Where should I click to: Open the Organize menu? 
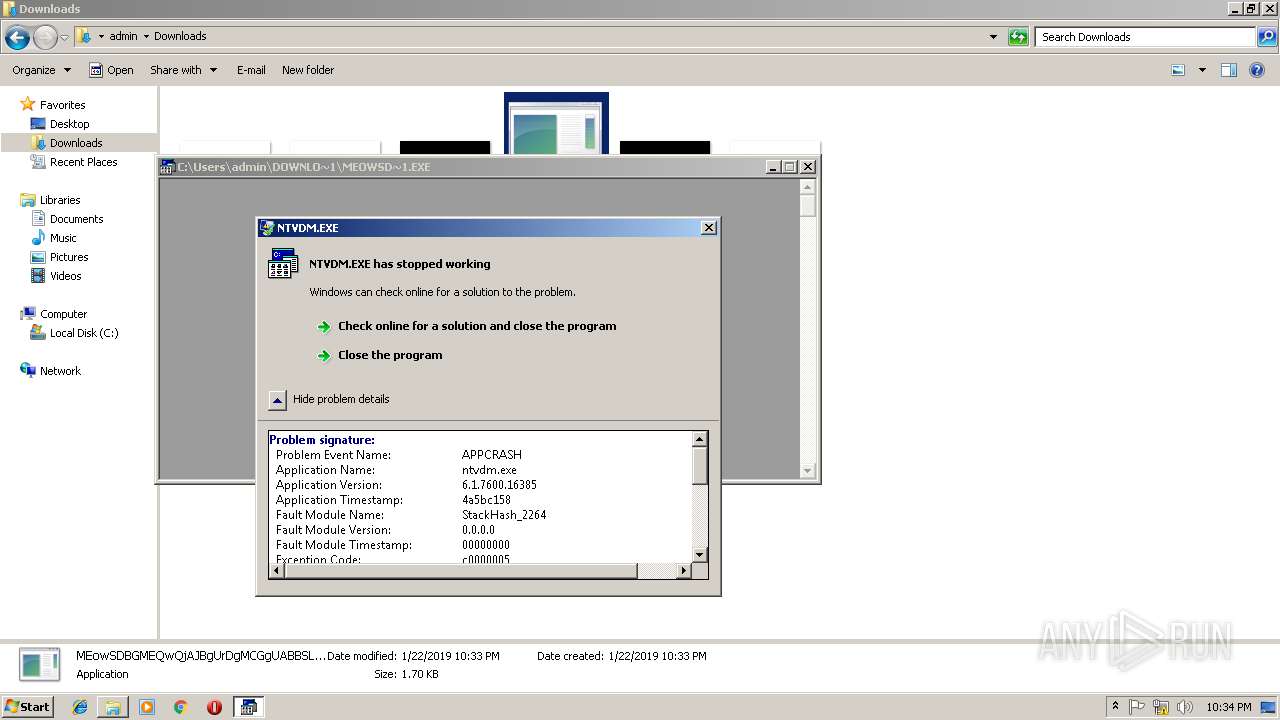(x=41, y=70)
